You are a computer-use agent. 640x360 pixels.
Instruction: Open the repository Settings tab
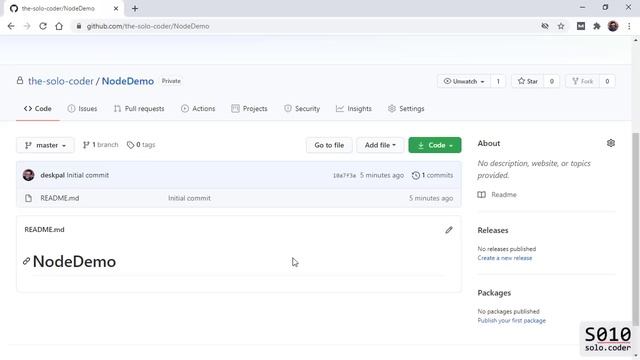coord(406,109)
